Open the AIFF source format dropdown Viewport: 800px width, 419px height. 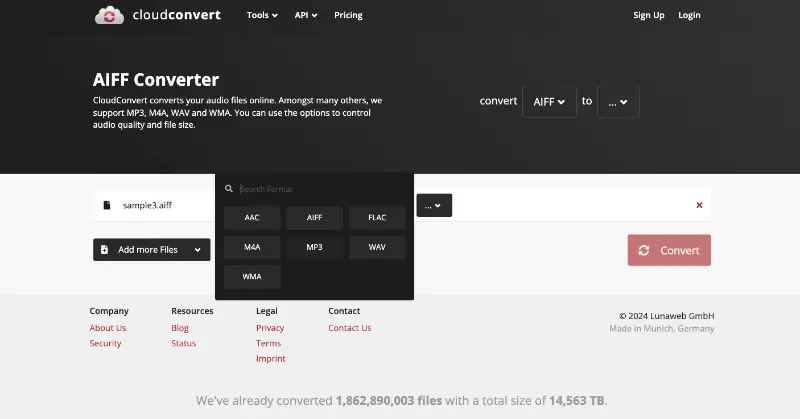549,102
